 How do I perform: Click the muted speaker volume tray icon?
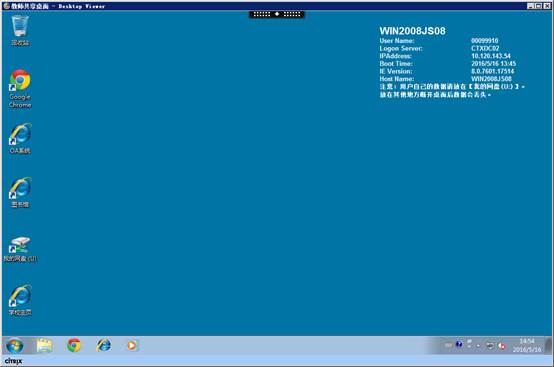pos(502,346)
